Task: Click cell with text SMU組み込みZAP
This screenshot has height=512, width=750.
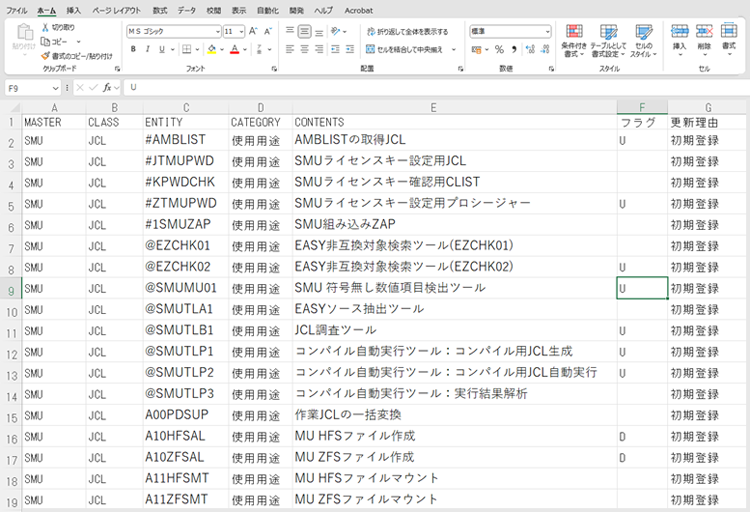Action: 454,225
